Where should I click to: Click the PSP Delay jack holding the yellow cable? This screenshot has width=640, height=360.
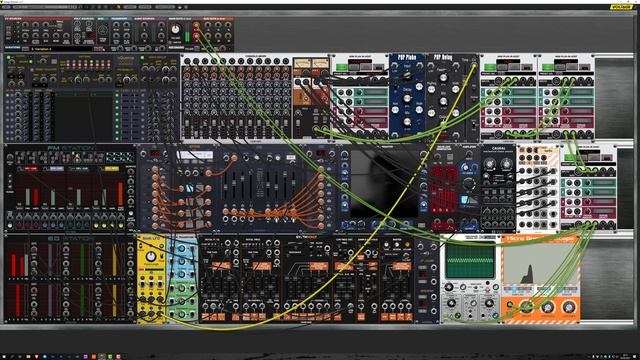(x=473, y=65)
